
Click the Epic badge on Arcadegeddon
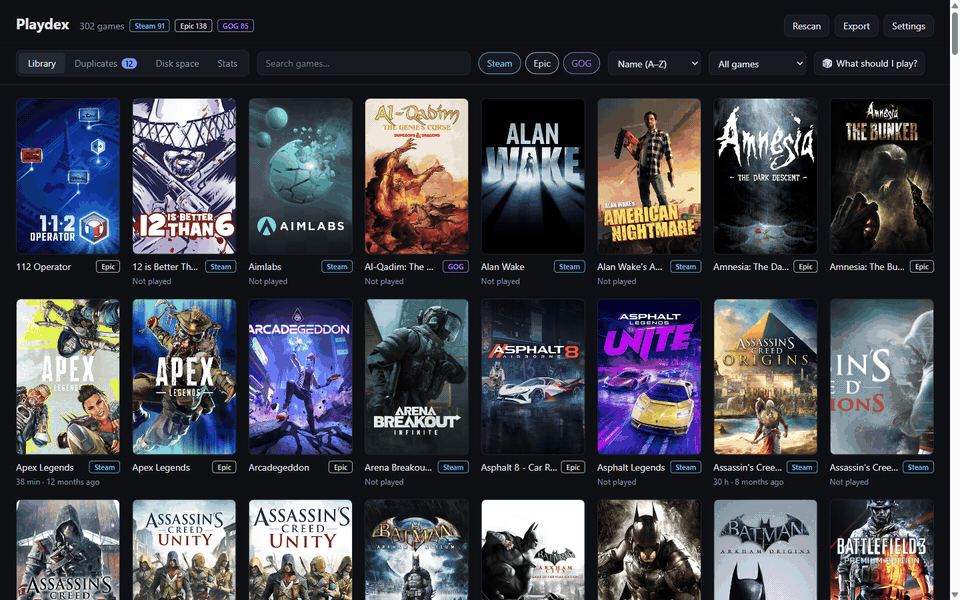340,467
